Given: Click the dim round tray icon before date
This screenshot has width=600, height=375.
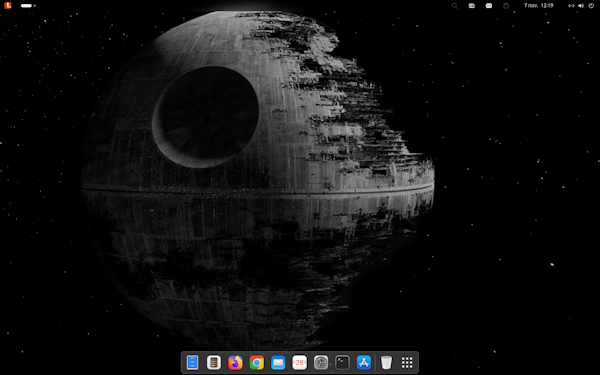Looking at the screenshot, I should click(x=506, y=6).
